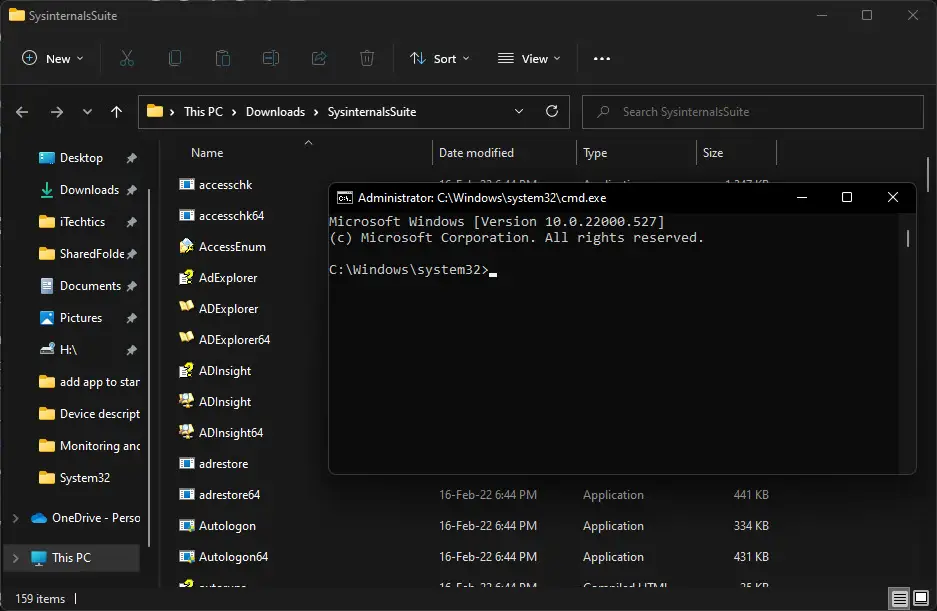Viewport: 937px width, 611px height.
Task: Open the Sort dropdown menu
Action: click(x=440, y=59)
